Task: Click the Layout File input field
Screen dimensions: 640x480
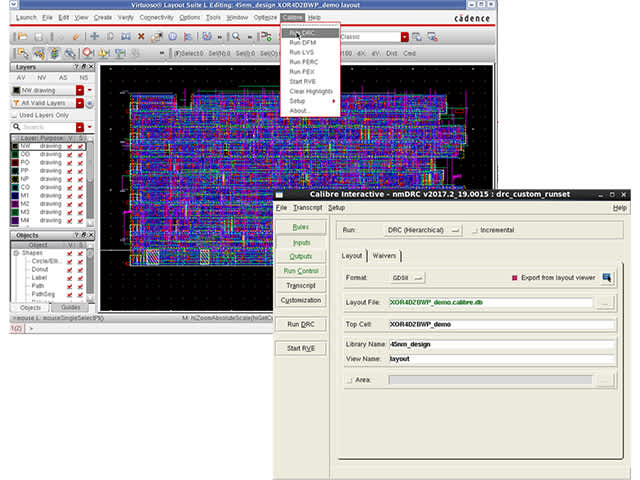Action: [490, 302]
